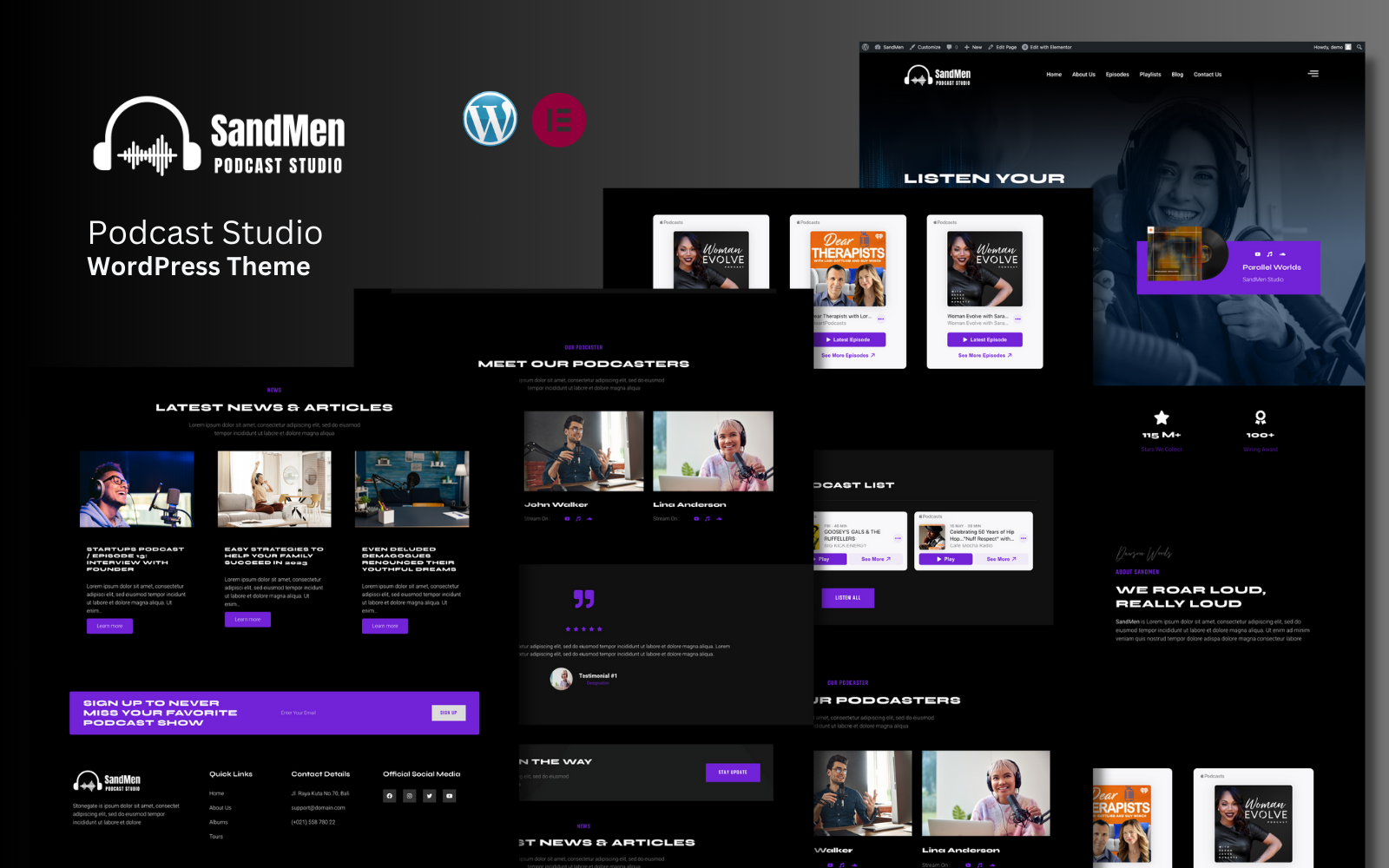Open the ellipsis options on Dear Therapists card
Image resolution: width=1389 pixels, height=868 pixels.
coord(880,319)
